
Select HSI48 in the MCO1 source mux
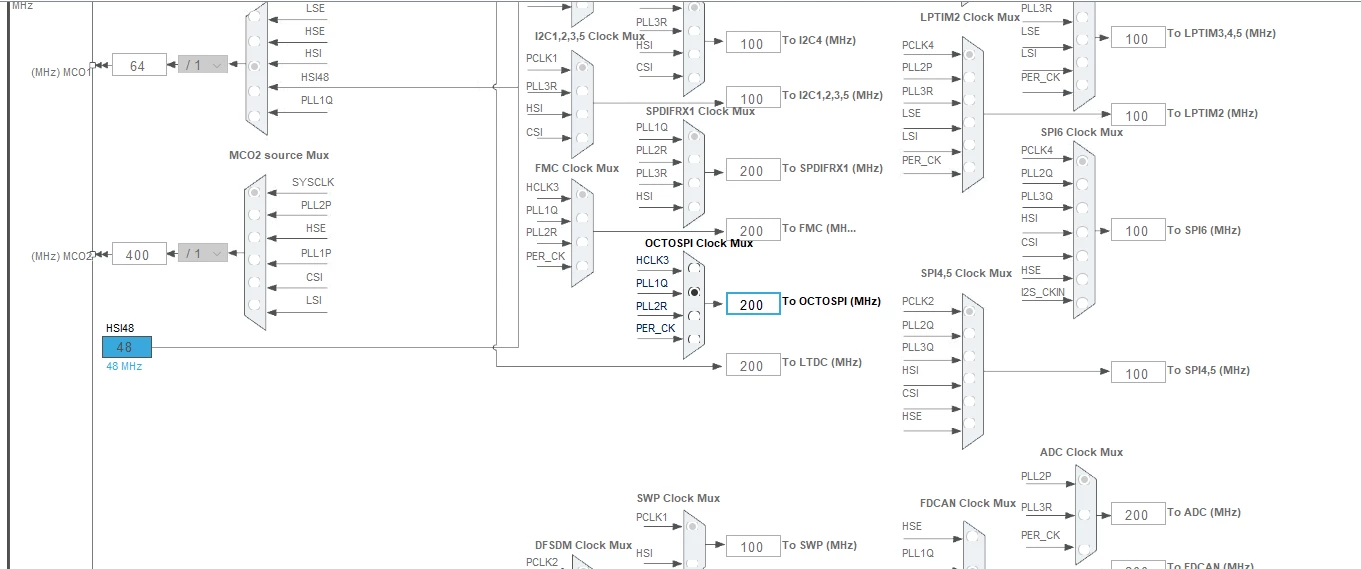pyautogui.click(x=255, y=91)
